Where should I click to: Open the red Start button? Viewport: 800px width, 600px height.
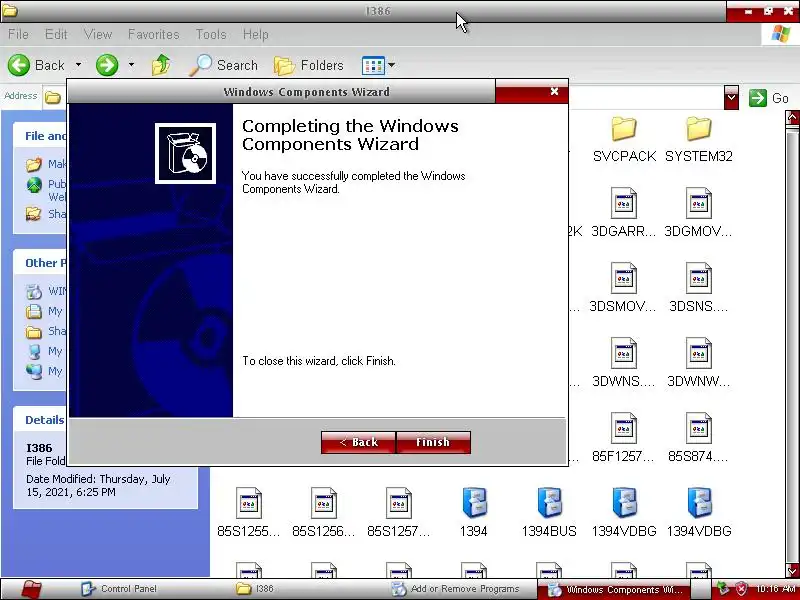[32, 589]
